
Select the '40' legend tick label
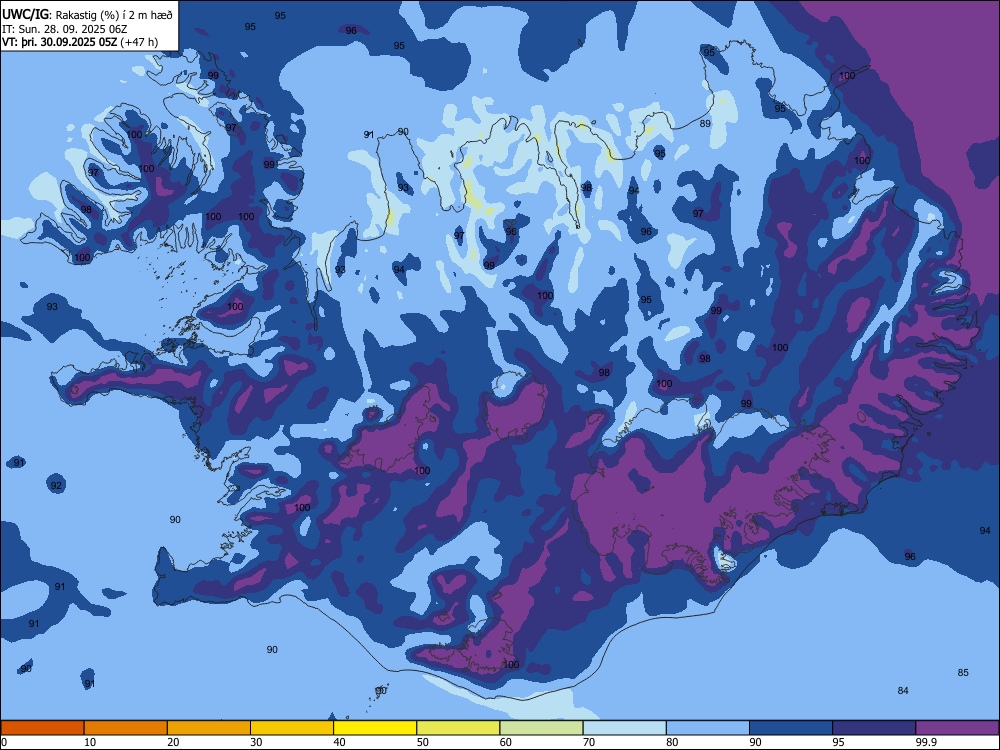point(339,742)
